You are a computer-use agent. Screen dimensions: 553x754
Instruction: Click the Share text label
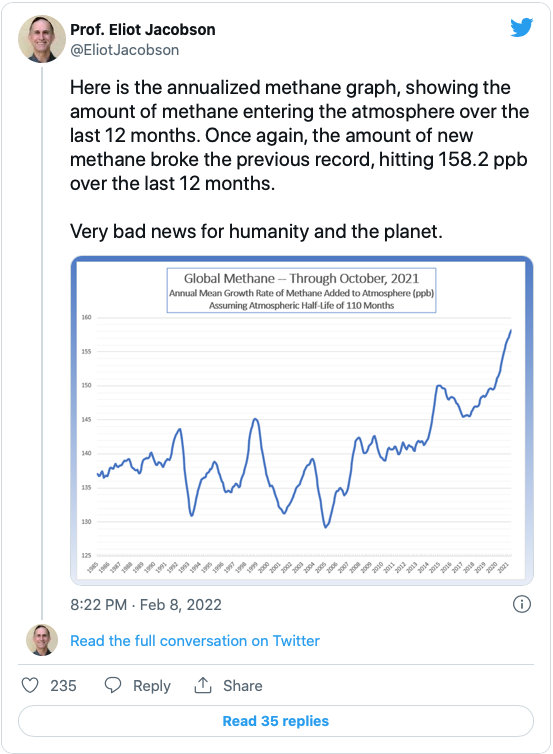pos(242,686)
